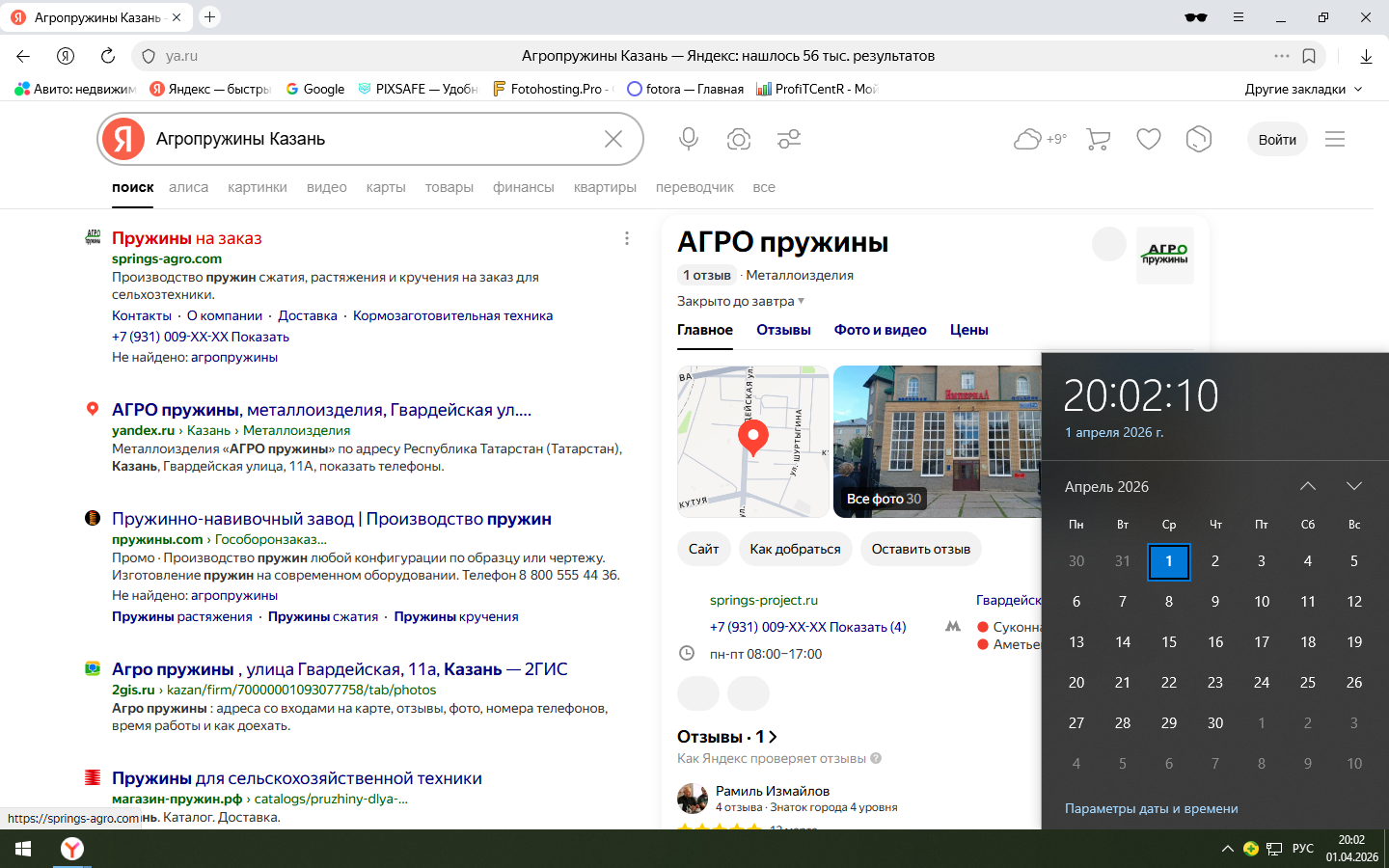Viewport: 1389px width, 868px height.
Task: Open image search camera icon
Action: [x=739, y=139]
